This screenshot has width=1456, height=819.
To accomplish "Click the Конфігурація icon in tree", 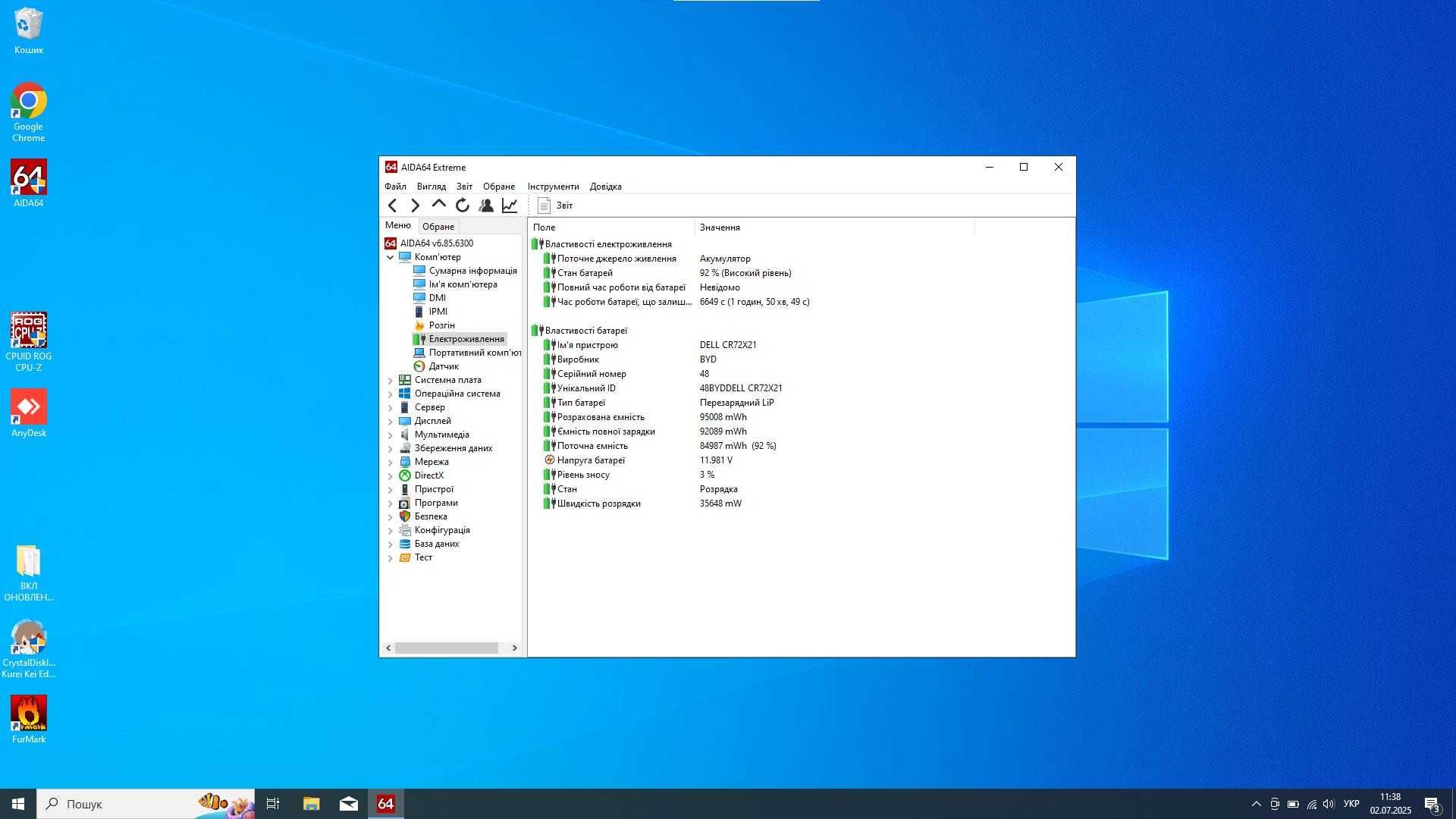I will click(405, 530).
